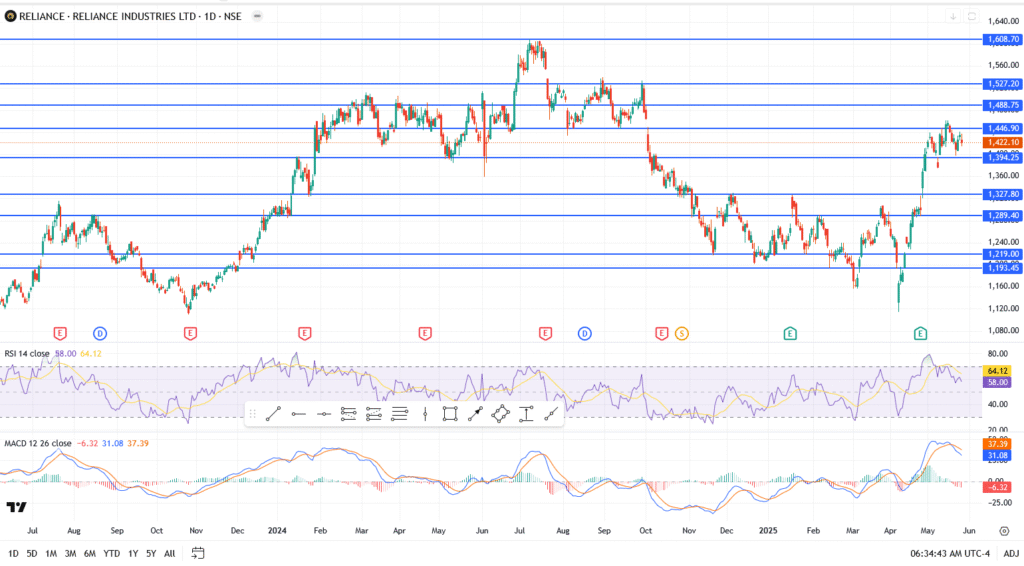Select the MACD 12 26 close legend
This screenshot has height=566, width=1024.
[x=38, y=443]
